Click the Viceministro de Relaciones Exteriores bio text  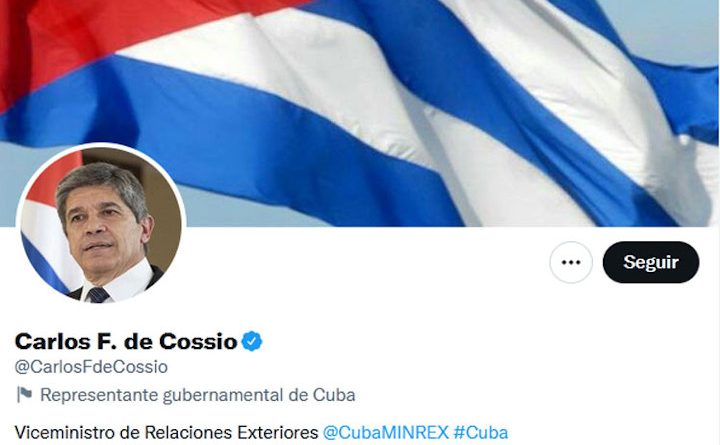166,432
